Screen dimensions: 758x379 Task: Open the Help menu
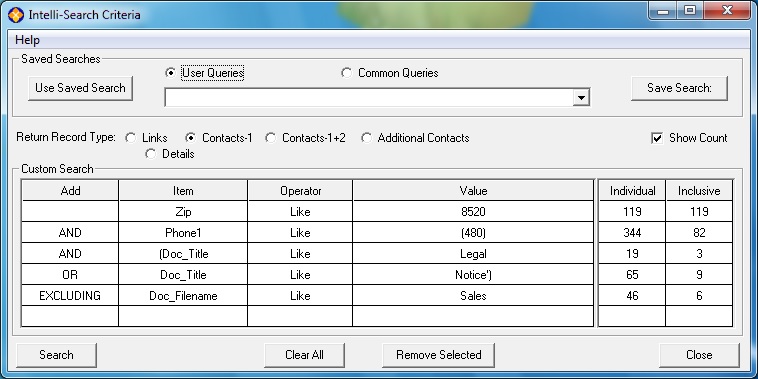point(28,40)
